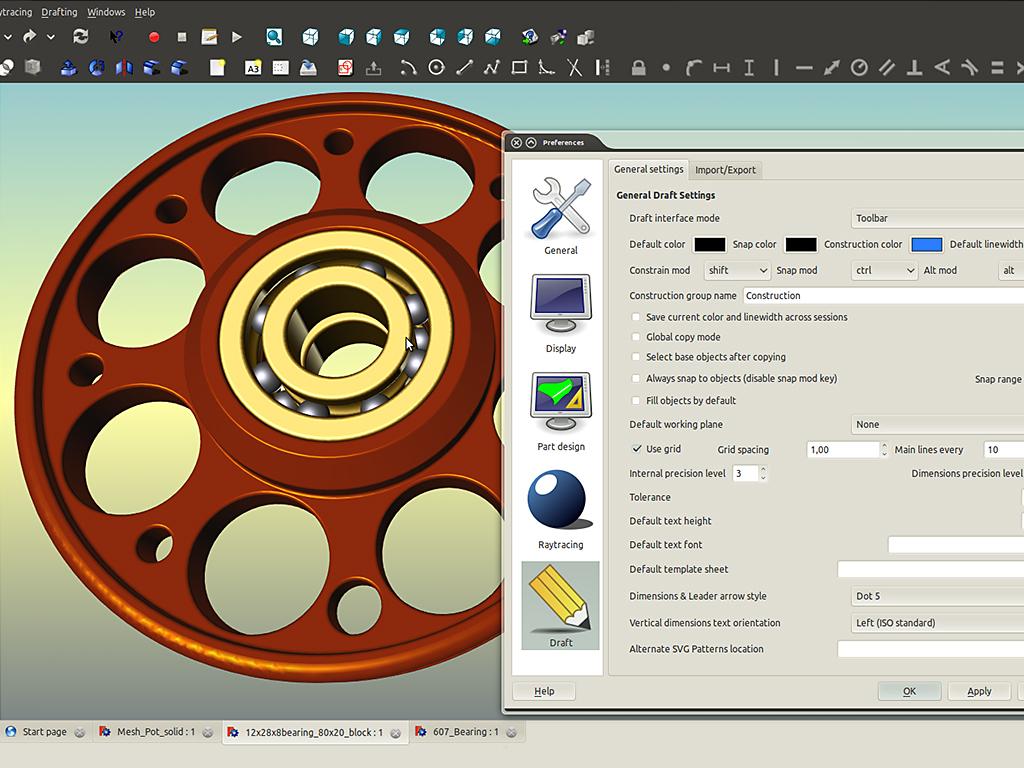Apply the radius constraint icon
This screenshot has width=1024, height=768.
pyautogui.click(x=859, y=67)
